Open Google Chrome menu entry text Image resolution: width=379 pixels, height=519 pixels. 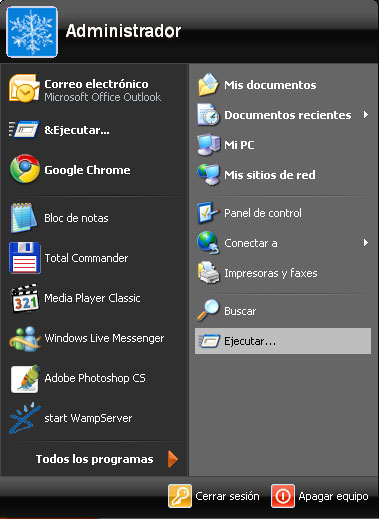(x=87, y=170)
